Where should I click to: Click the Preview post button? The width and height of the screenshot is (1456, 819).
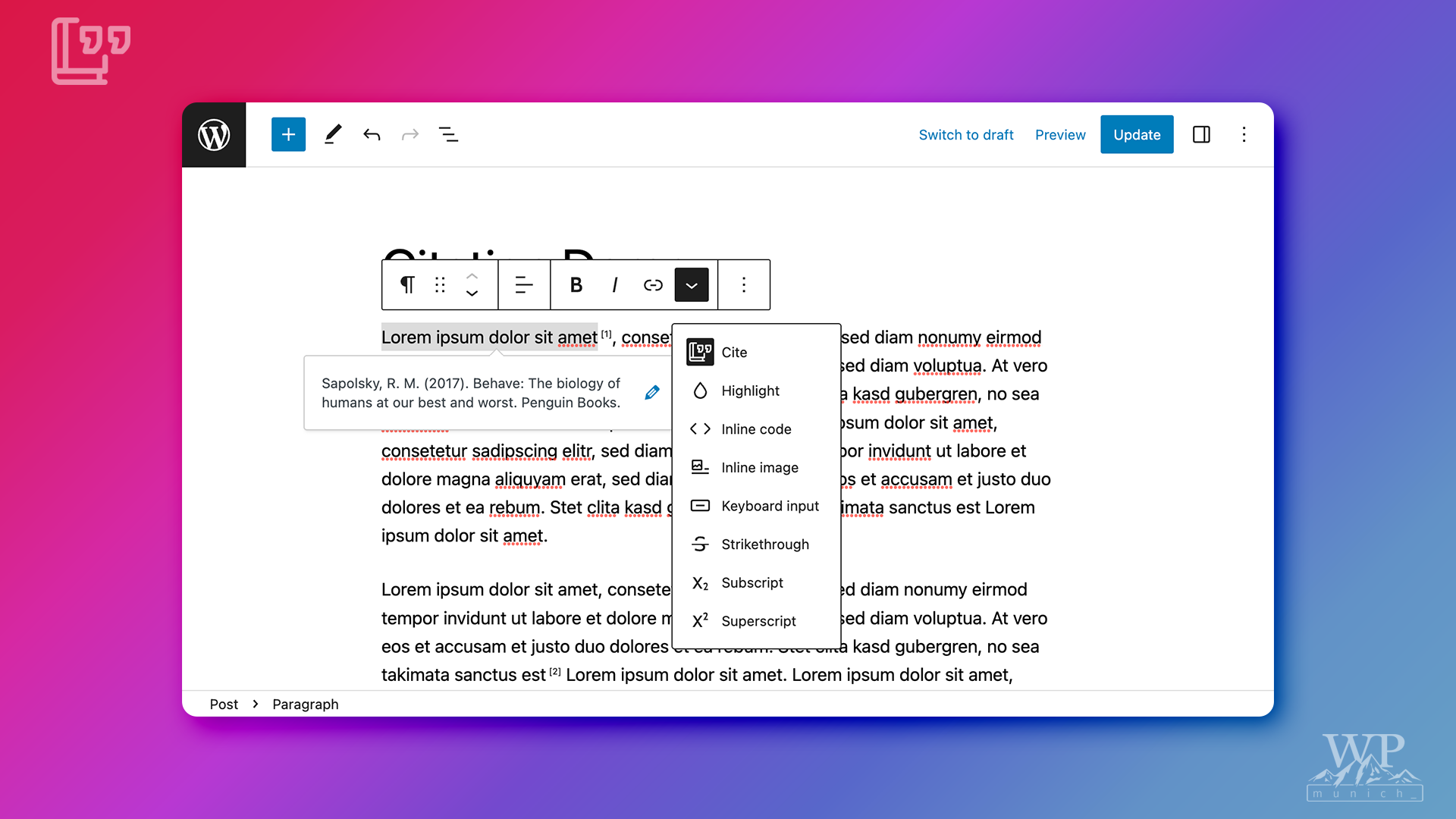1060,135
